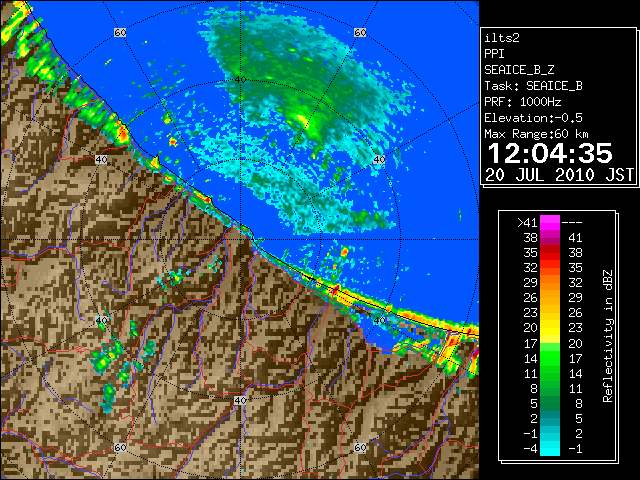Click the brightest echo core over the sea
Screen dimensions: 640x480
[x=302, y=120]
